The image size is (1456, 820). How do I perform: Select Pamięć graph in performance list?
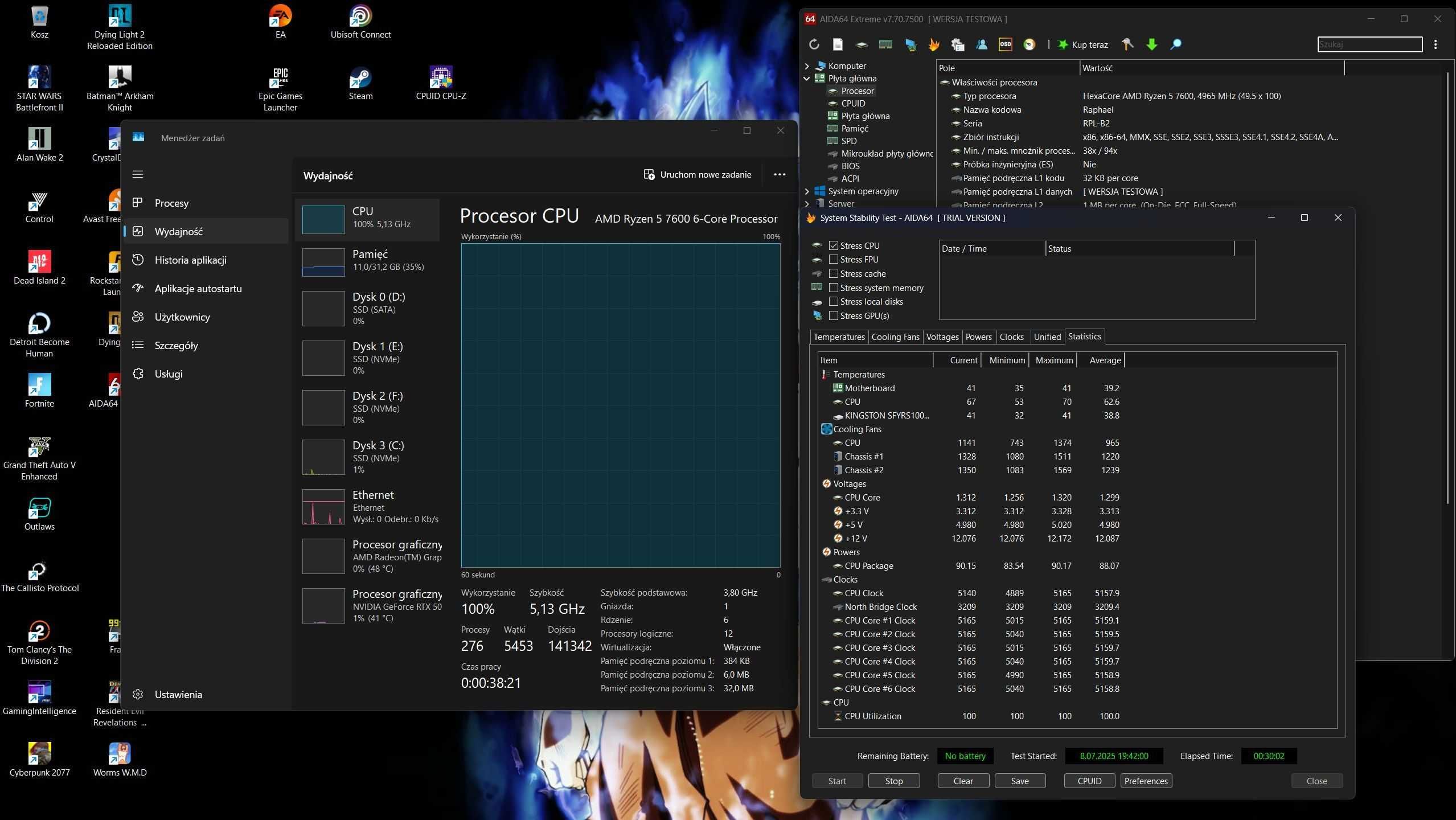point(367,262)
